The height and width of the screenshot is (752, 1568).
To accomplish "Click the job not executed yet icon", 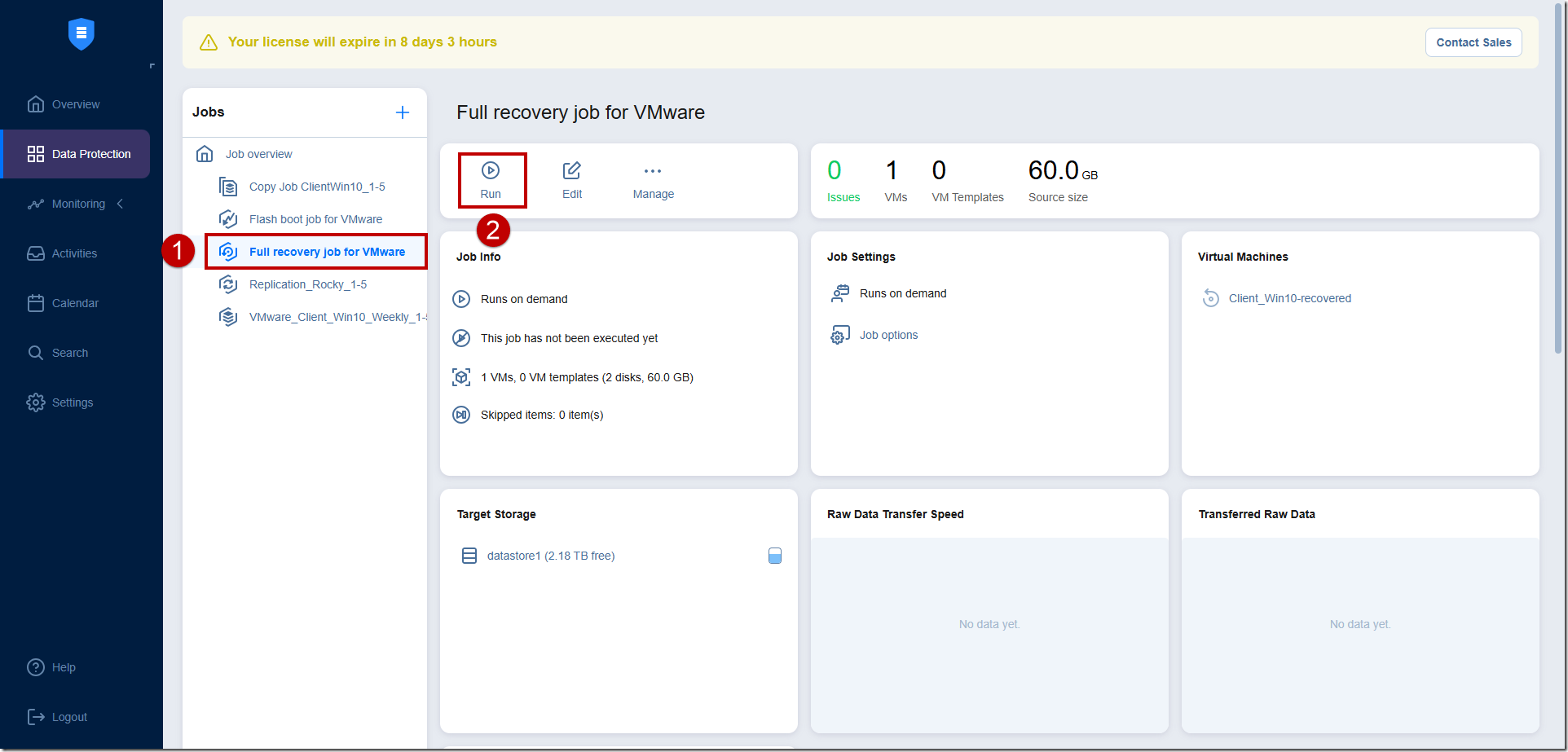I will click(461, 338).
